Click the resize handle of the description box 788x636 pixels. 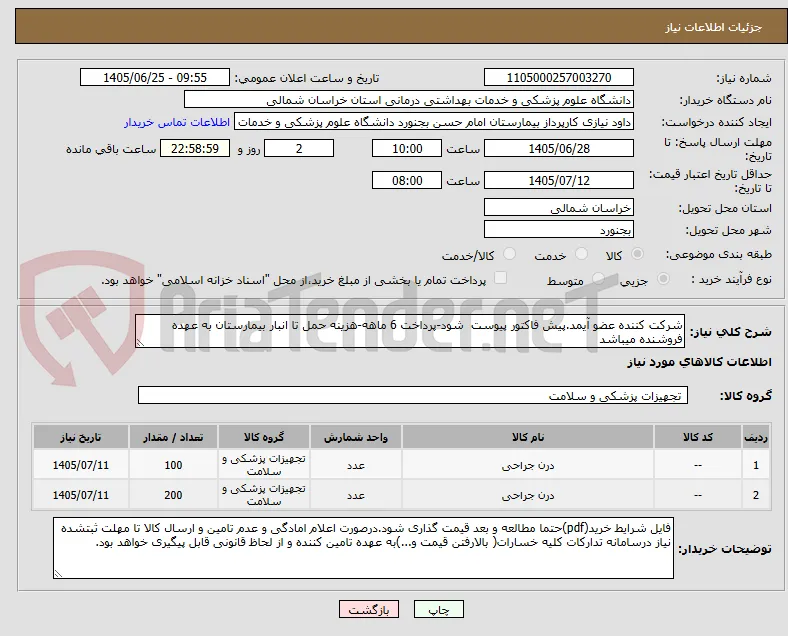(140, 343)
